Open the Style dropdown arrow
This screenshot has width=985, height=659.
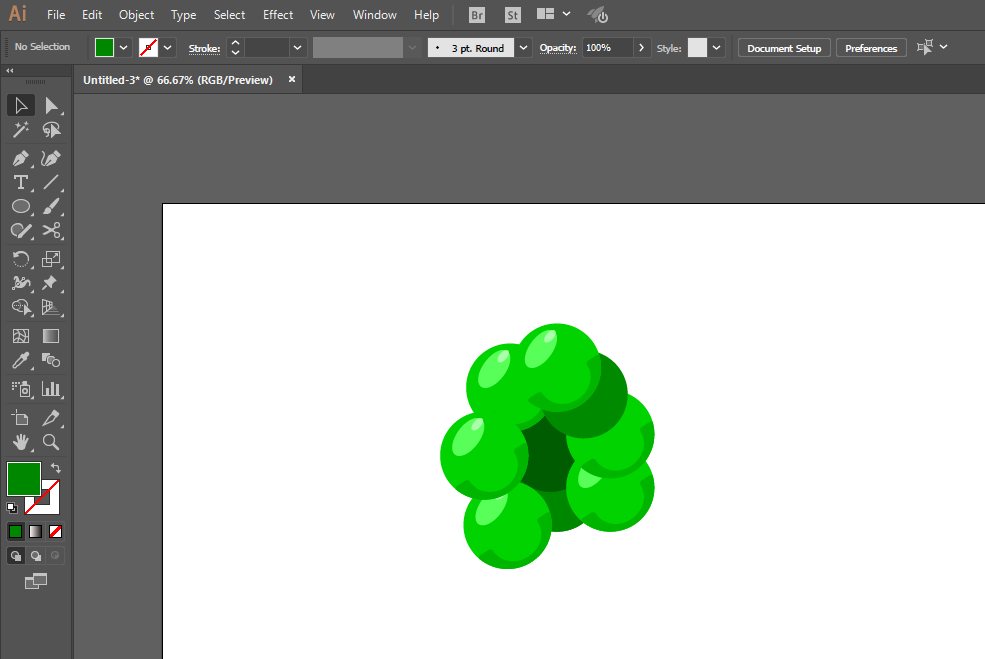click(x=716, y=48)
